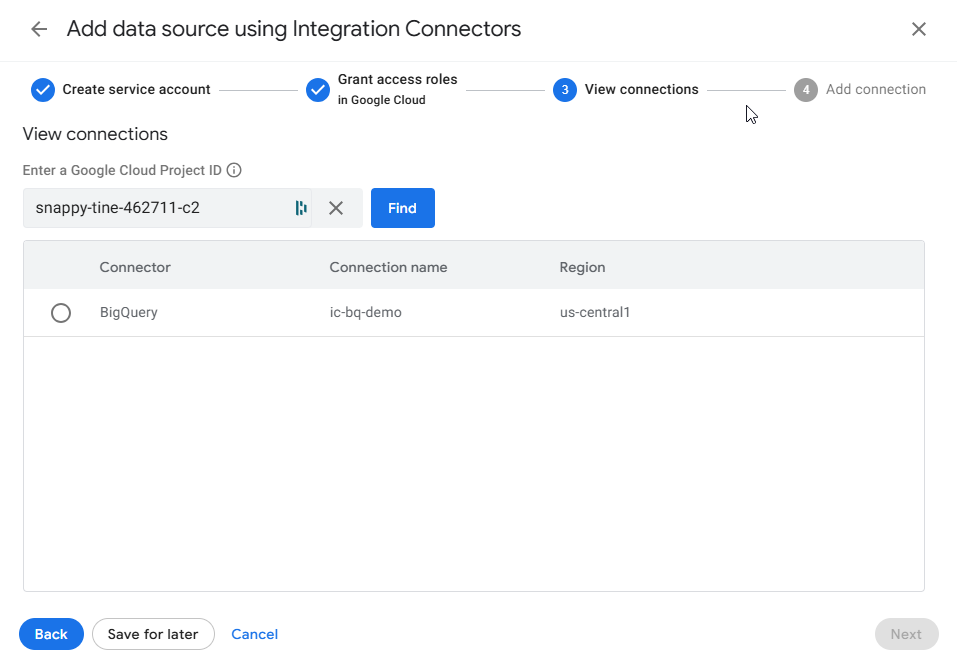Select the BigQuery connection radio button
This screenshot has width=957, height=667.
[x=61, y=312]
